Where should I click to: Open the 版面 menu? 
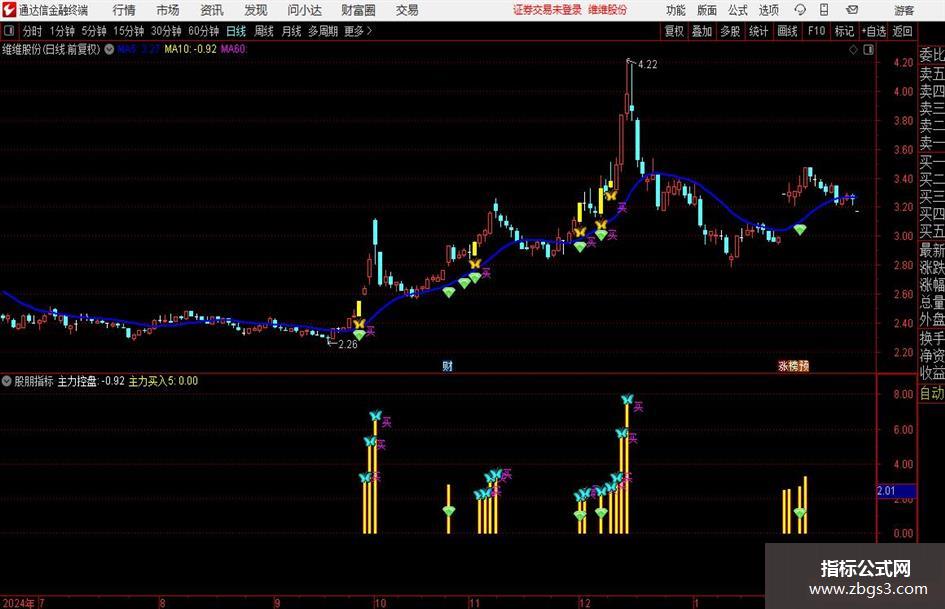point(707,10)
